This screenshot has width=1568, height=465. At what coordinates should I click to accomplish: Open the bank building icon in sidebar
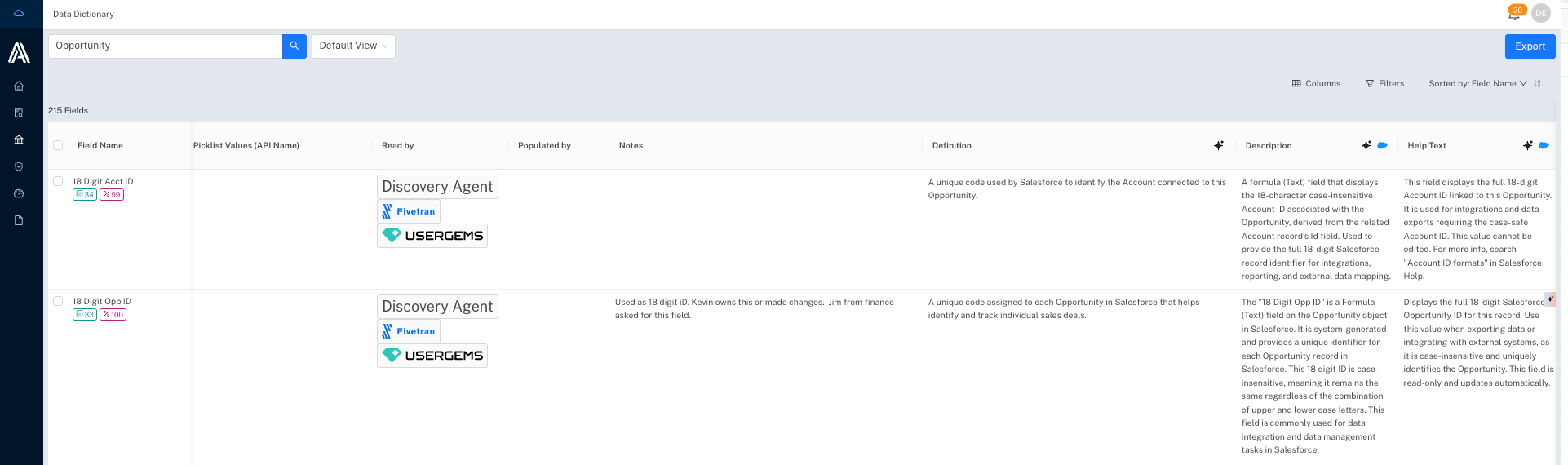(19, 139)
